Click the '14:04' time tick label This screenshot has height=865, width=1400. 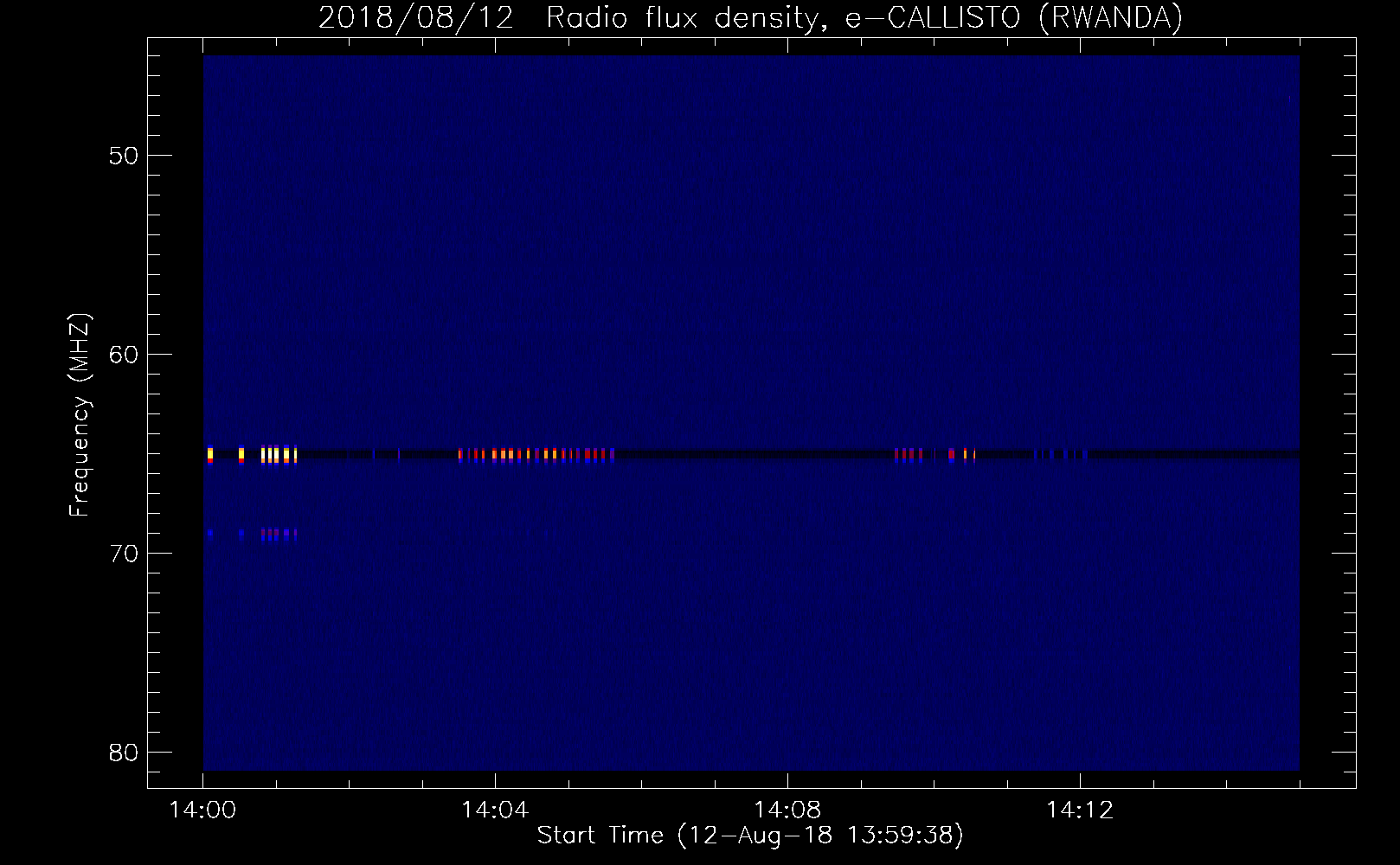(x=495, y=811)
